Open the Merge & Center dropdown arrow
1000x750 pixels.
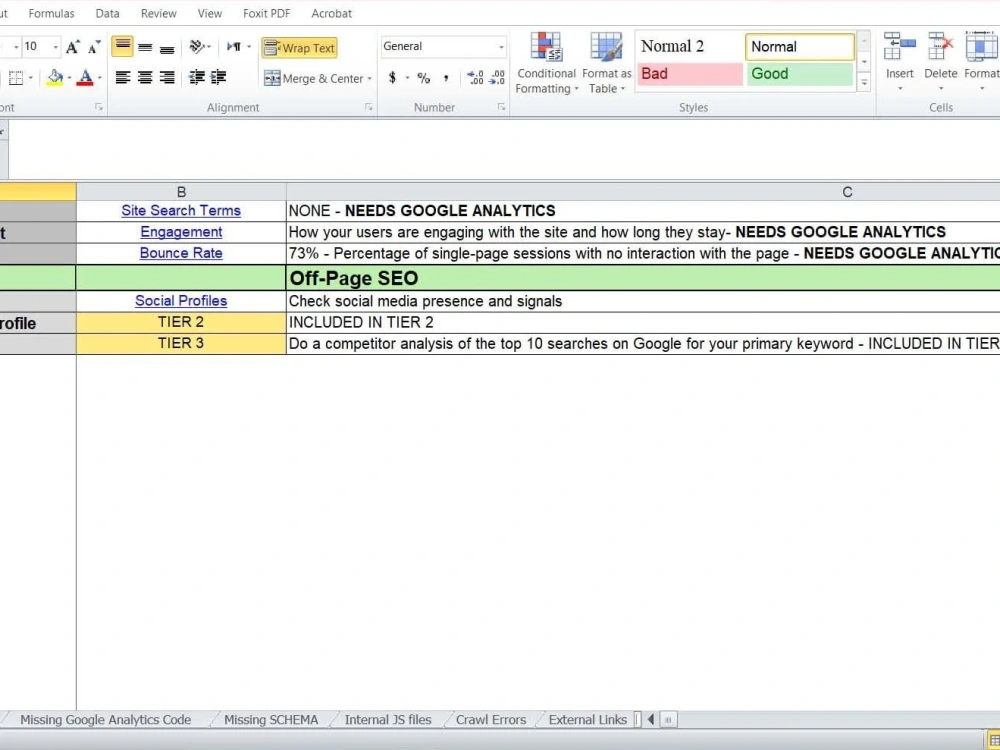click(369, 79)
